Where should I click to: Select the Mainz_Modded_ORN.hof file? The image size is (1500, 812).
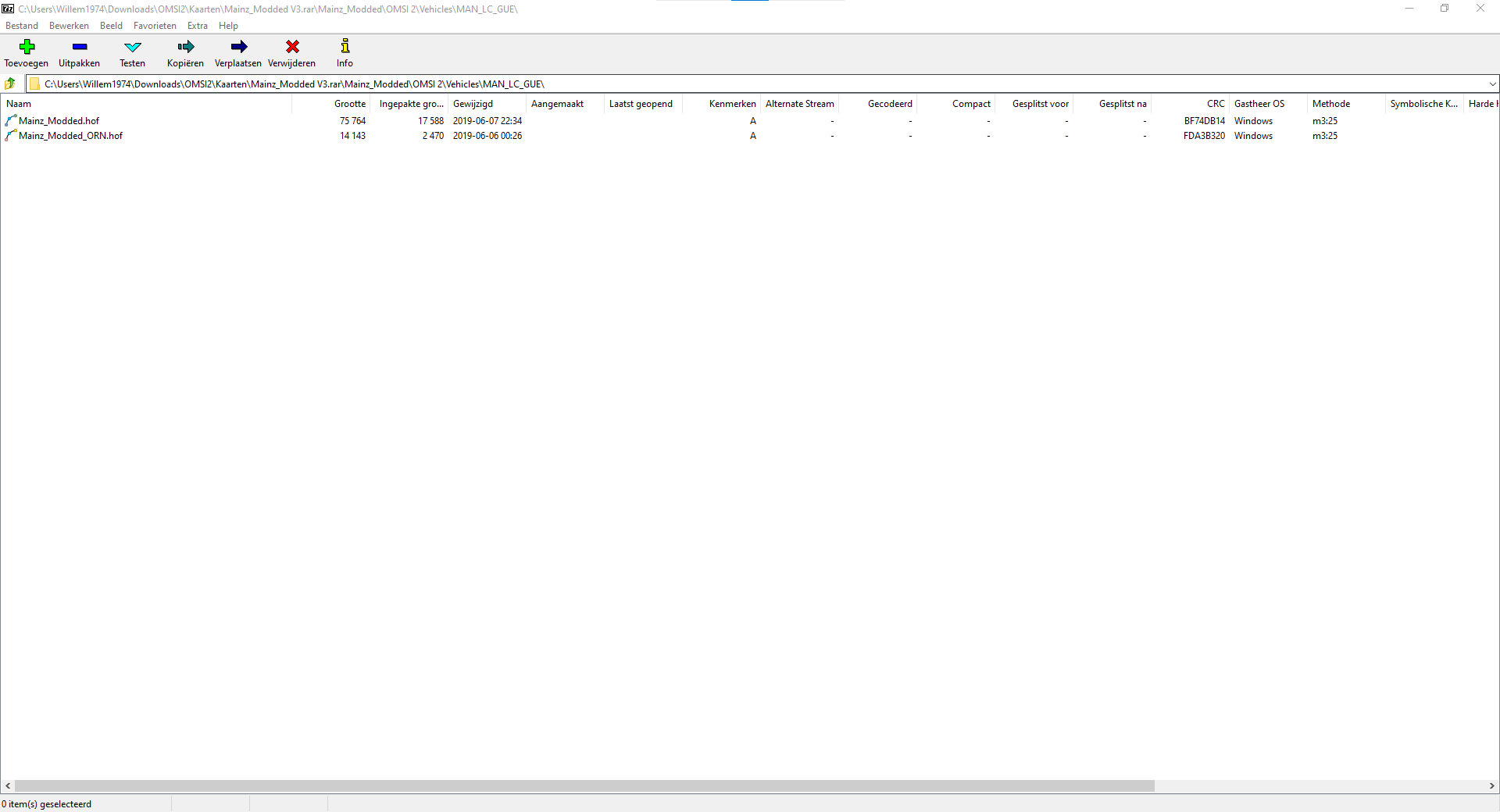[x=70, y=136]
